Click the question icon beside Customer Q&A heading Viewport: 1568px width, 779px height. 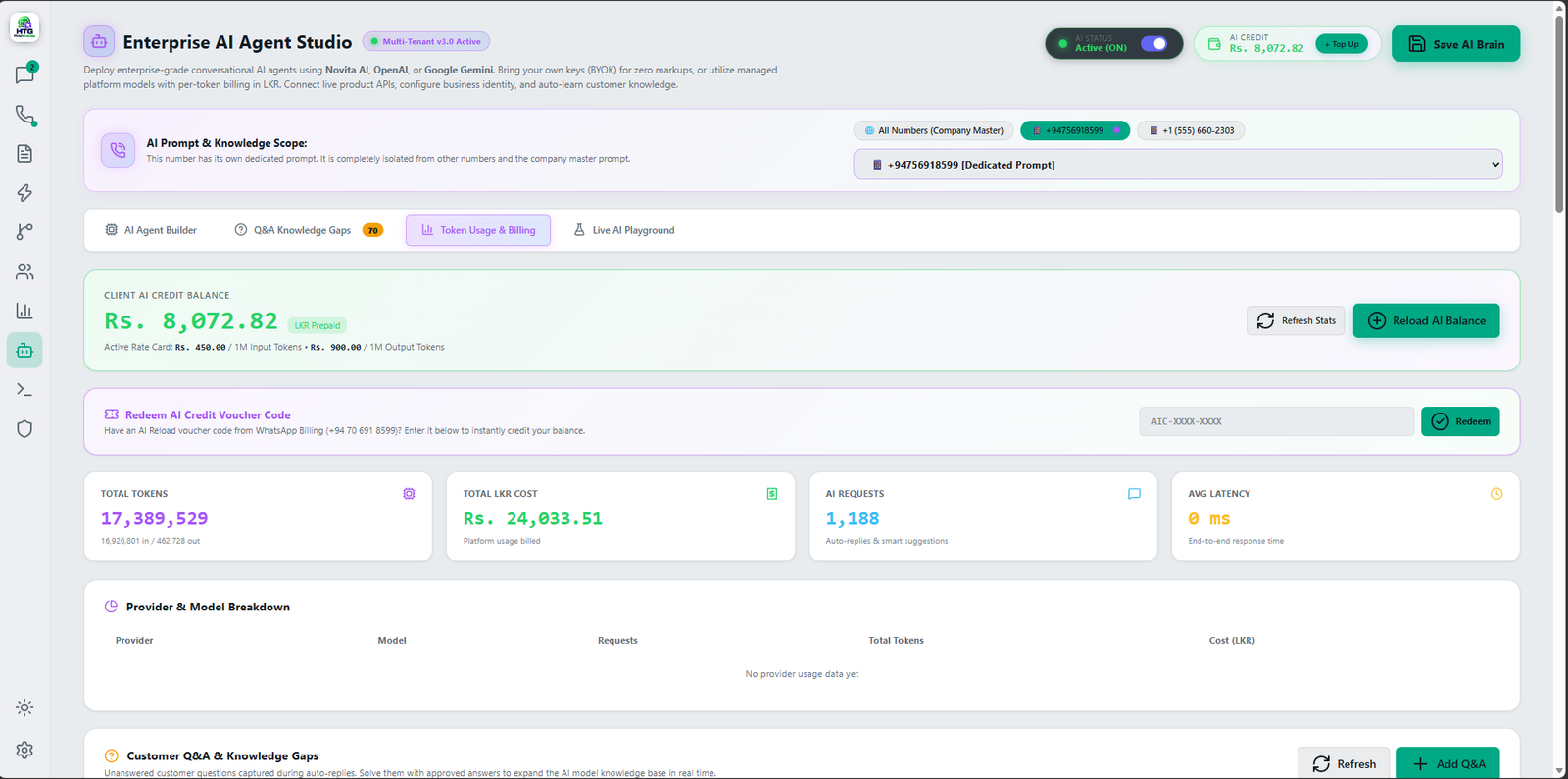coord(112,755)
